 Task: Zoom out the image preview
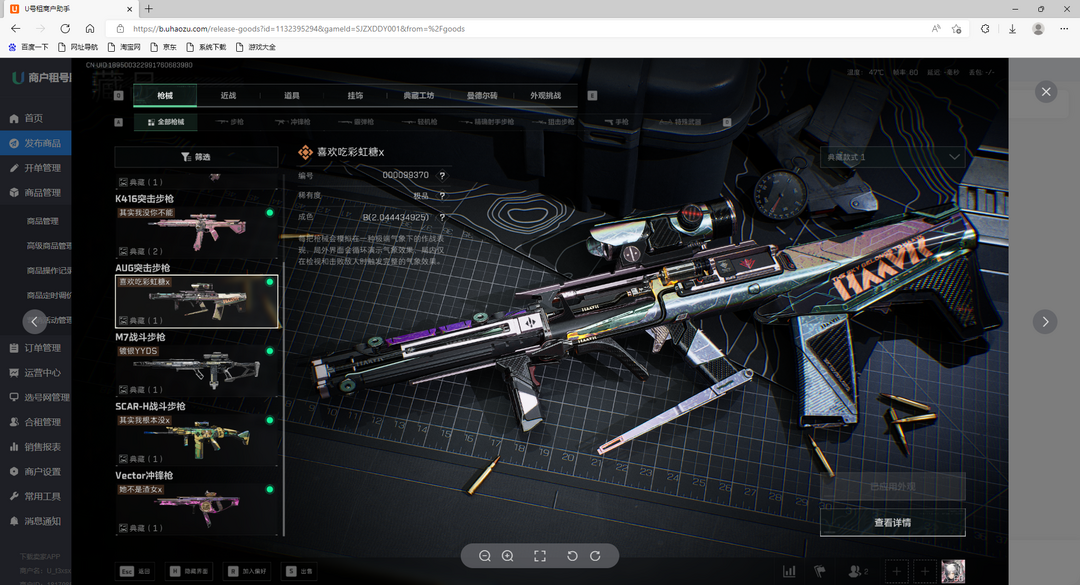485,556
